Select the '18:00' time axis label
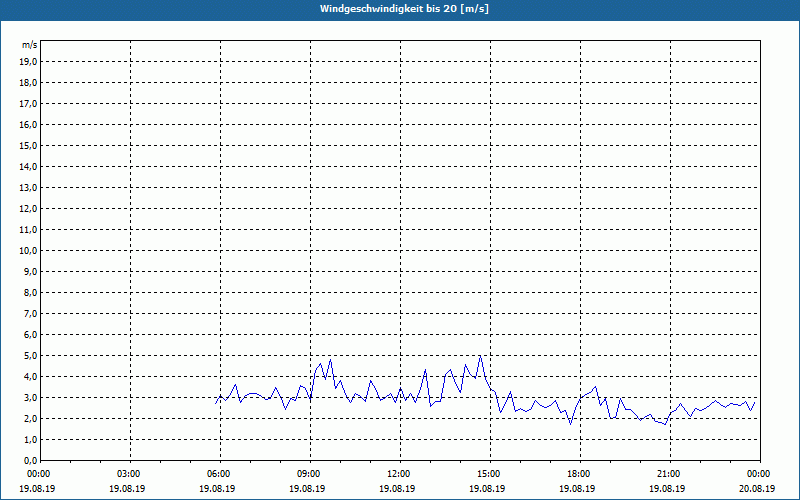The image size is (800, 500). 580,474
